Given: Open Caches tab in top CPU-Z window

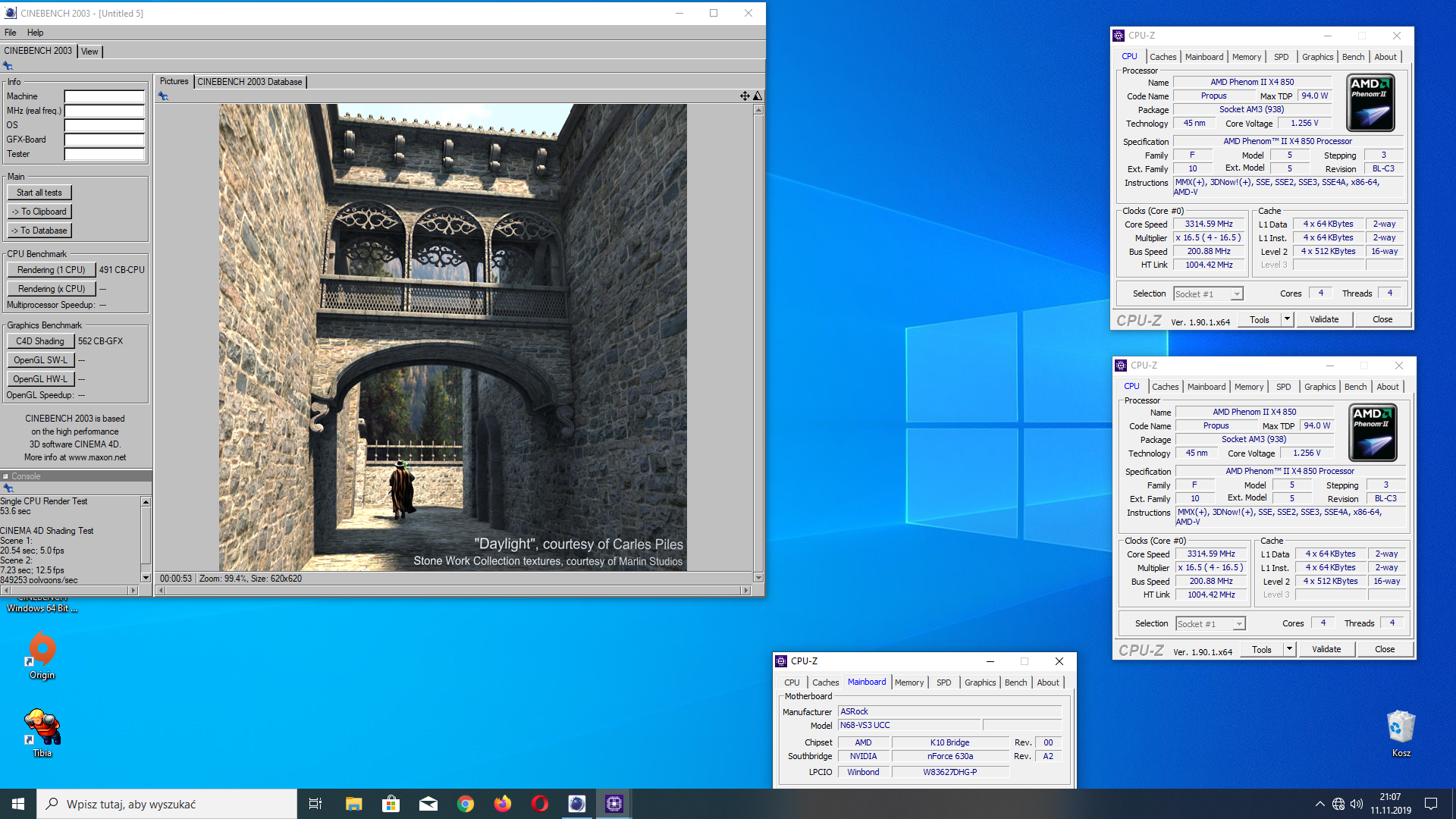Looking at the screenshot, I should (x=1163, y=57).
